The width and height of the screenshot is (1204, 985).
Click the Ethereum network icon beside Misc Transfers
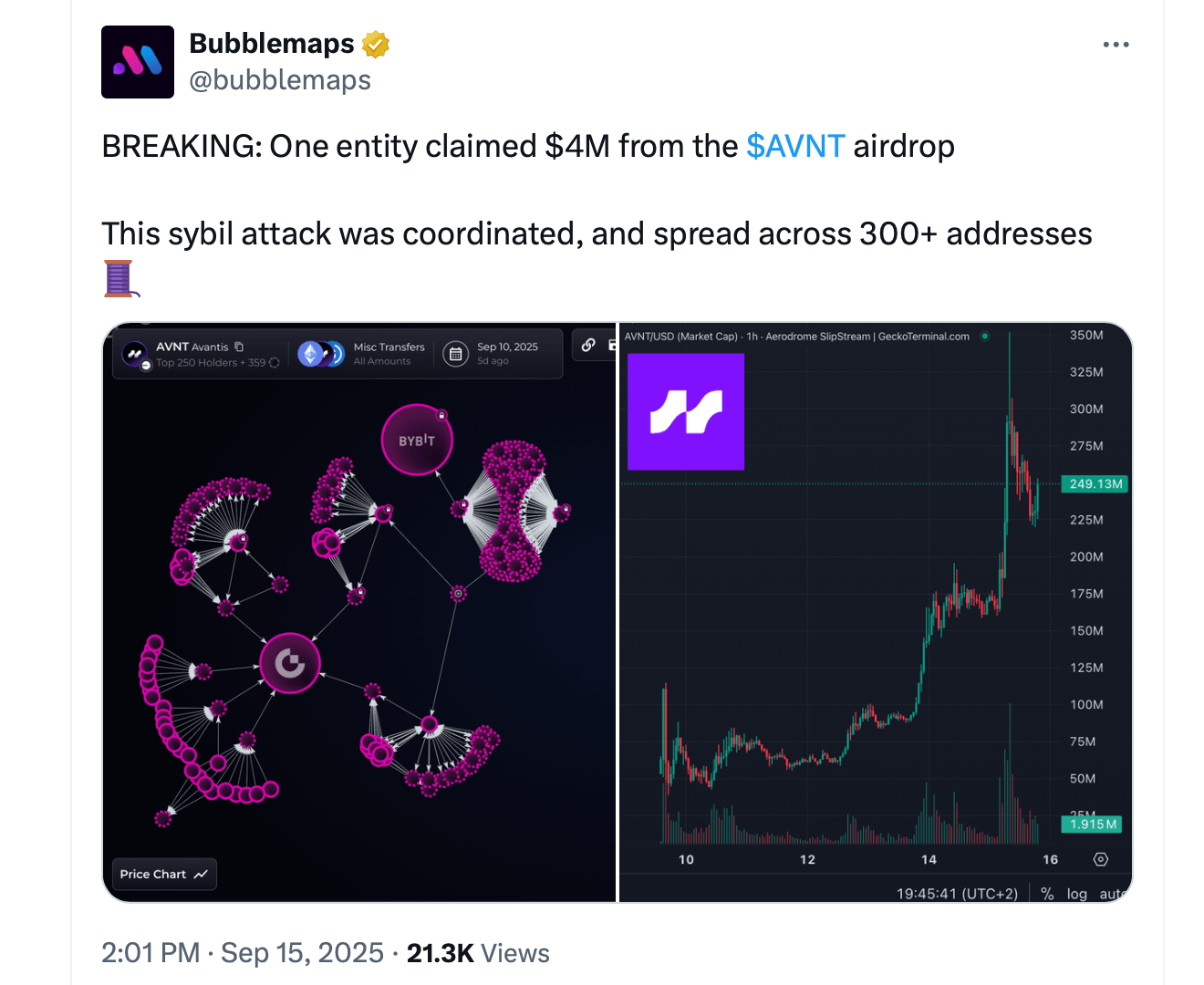pos(310,353)
